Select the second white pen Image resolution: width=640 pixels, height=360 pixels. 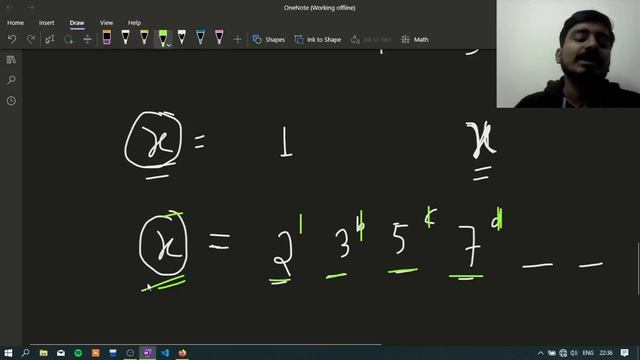click(182, 38)
